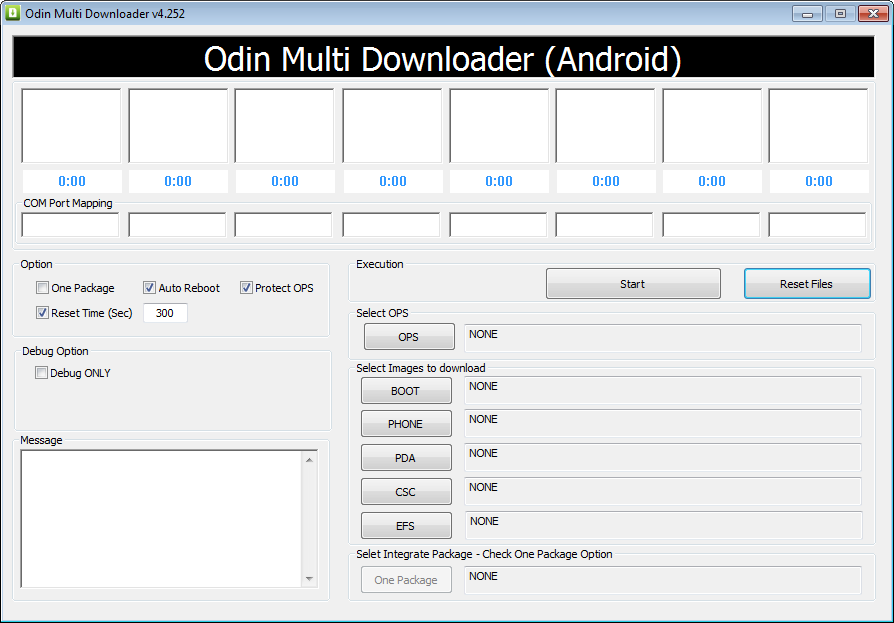Click the first COM Port Mapping field
This screenshot has height=623, width=894.
[70, 225]
